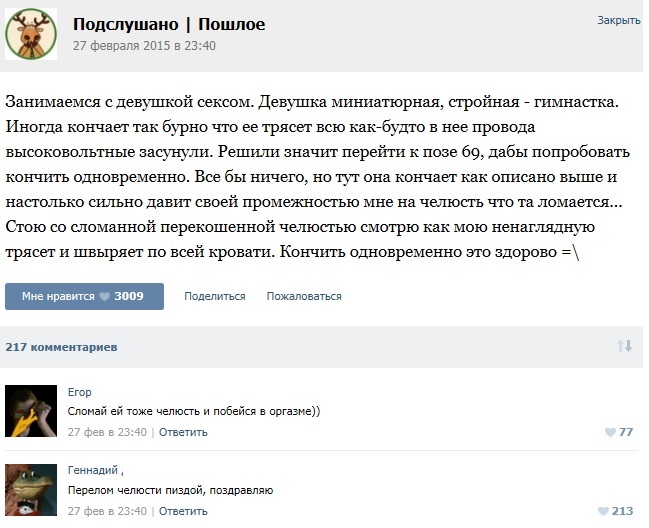Toggle comment sort order arrows icon
Viewport: 649px width, 528px height.
click(624, 346)
